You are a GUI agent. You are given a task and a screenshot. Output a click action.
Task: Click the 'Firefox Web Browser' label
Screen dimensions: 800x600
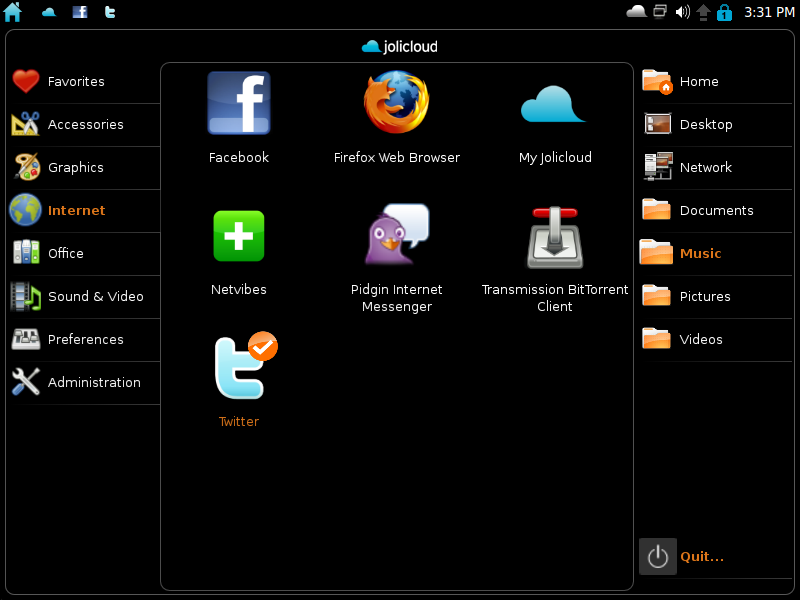[x=396, y=158]
